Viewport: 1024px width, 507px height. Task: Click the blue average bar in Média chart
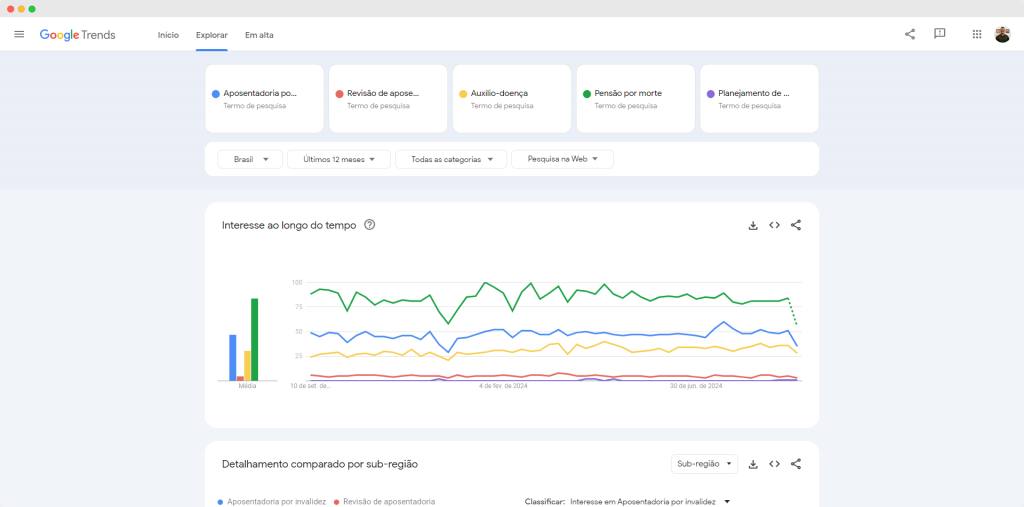click(232, 358)
